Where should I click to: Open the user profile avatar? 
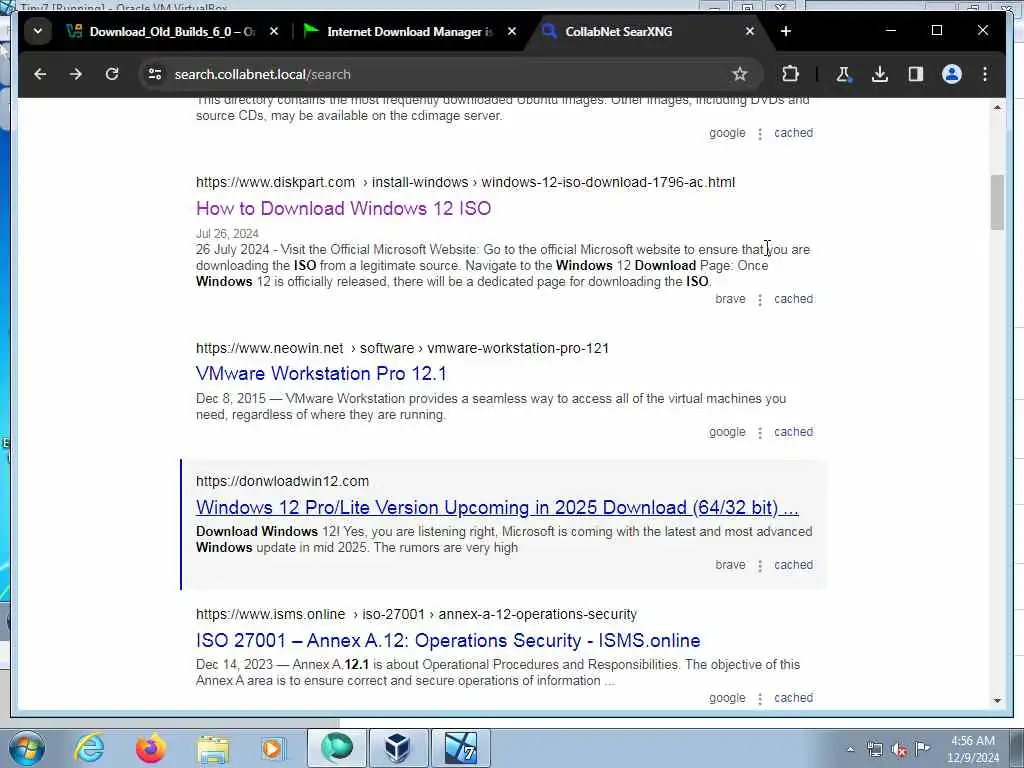click(952, 74)
